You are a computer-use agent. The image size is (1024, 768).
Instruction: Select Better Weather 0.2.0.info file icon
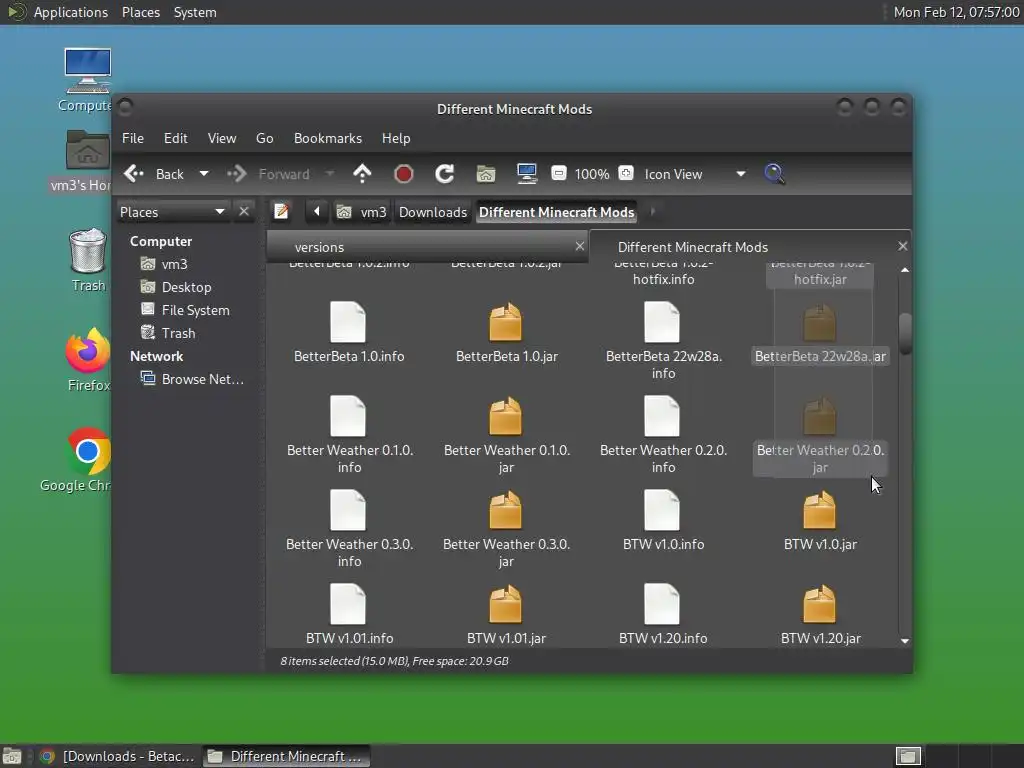[x=662, y=416]
